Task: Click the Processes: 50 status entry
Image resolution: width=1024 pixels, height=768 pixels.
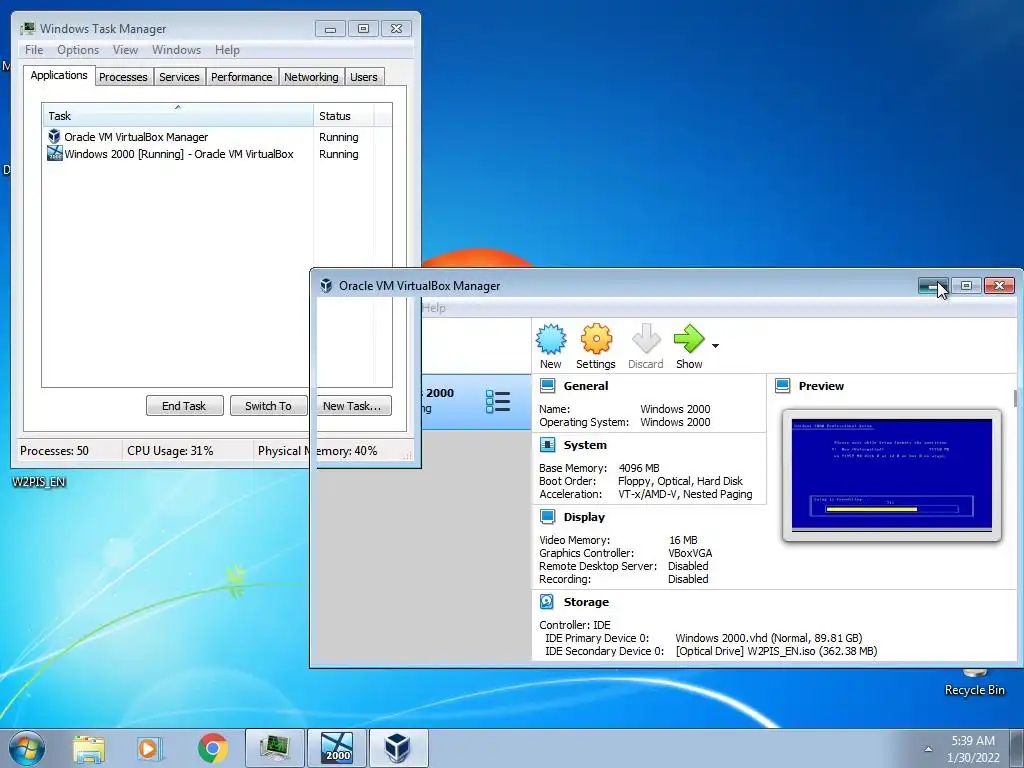Action: point(54,451)
